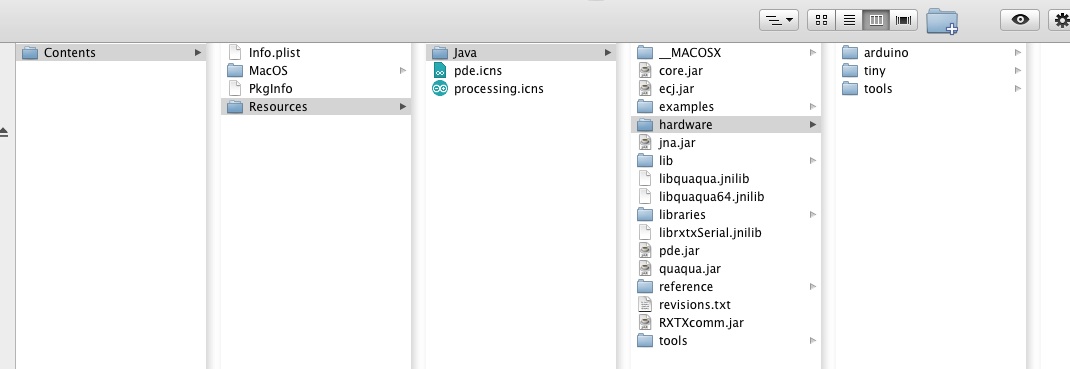
Task: Click the folder icon beside libraries
Action: click(645, 215)
